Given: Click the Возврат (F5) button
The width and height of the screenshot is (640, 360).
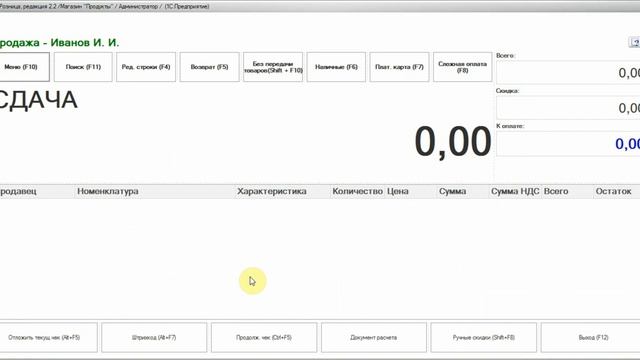Looking at the screenshot, I should click(x=209, y=67).
